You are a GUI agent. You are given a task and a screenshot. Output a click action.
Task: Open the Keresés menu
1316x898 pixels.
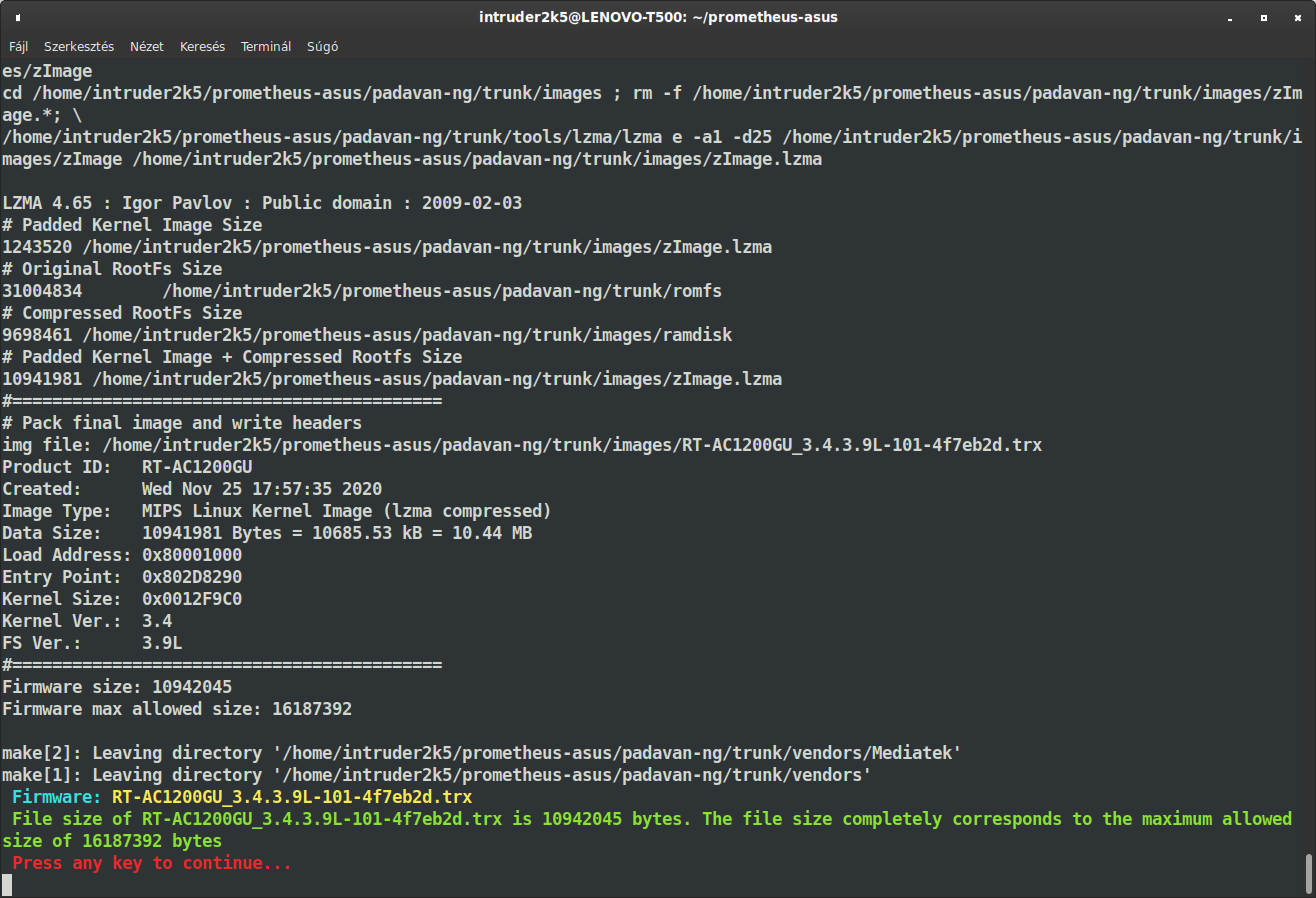(202, 46)
